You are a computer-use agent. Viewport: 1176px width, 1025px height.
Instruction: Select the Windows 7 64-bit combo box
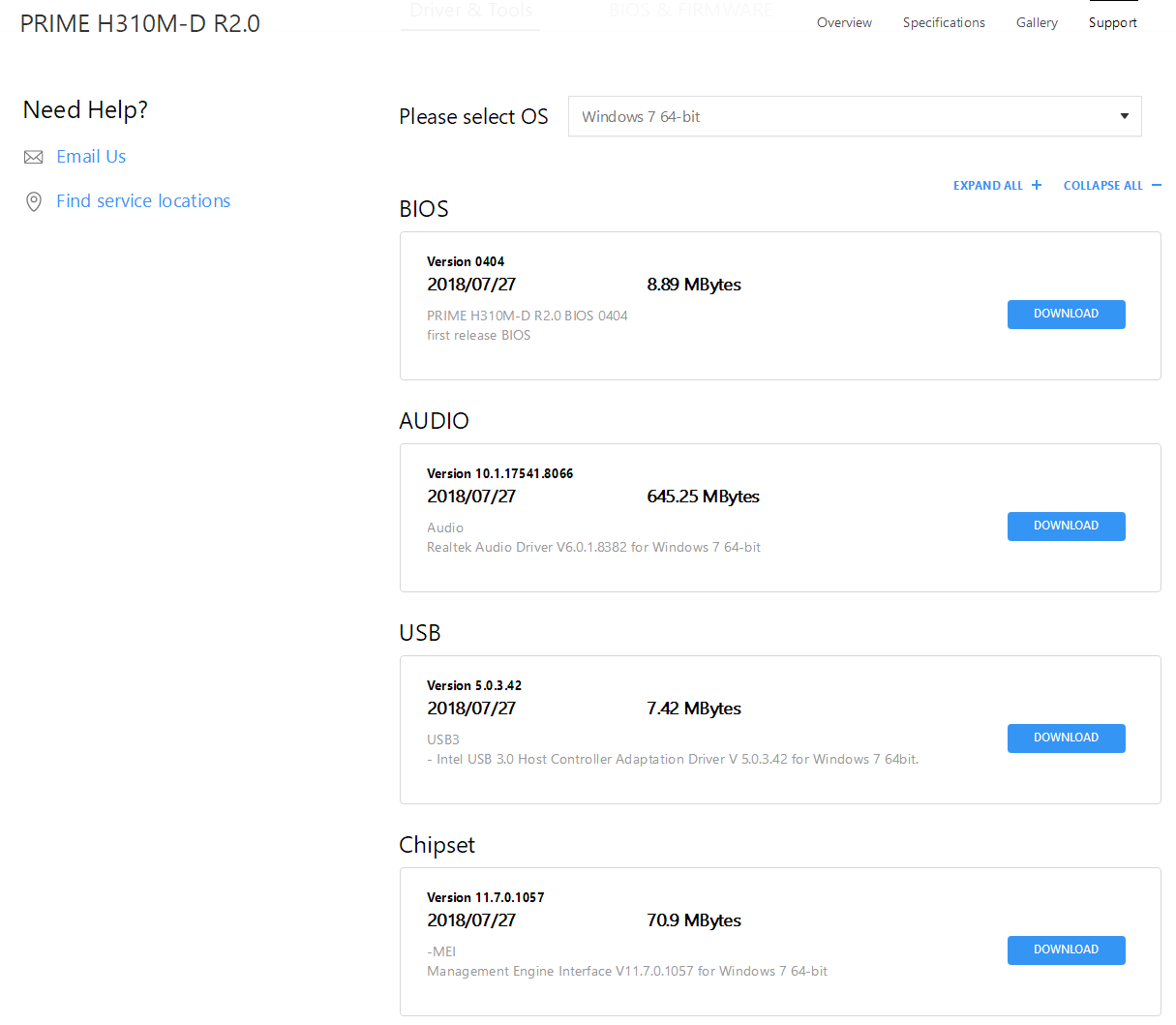[x=842, y=116]
